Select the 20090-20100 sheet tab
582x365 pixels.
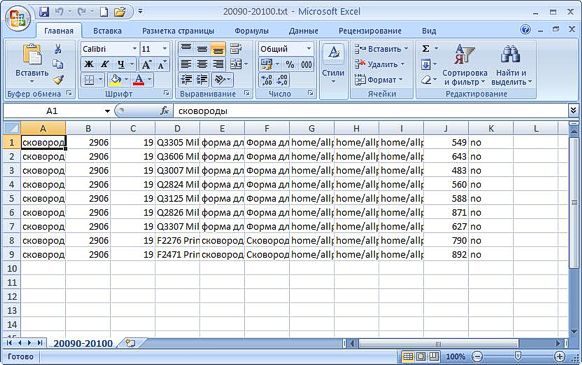[x=83, y=343]
